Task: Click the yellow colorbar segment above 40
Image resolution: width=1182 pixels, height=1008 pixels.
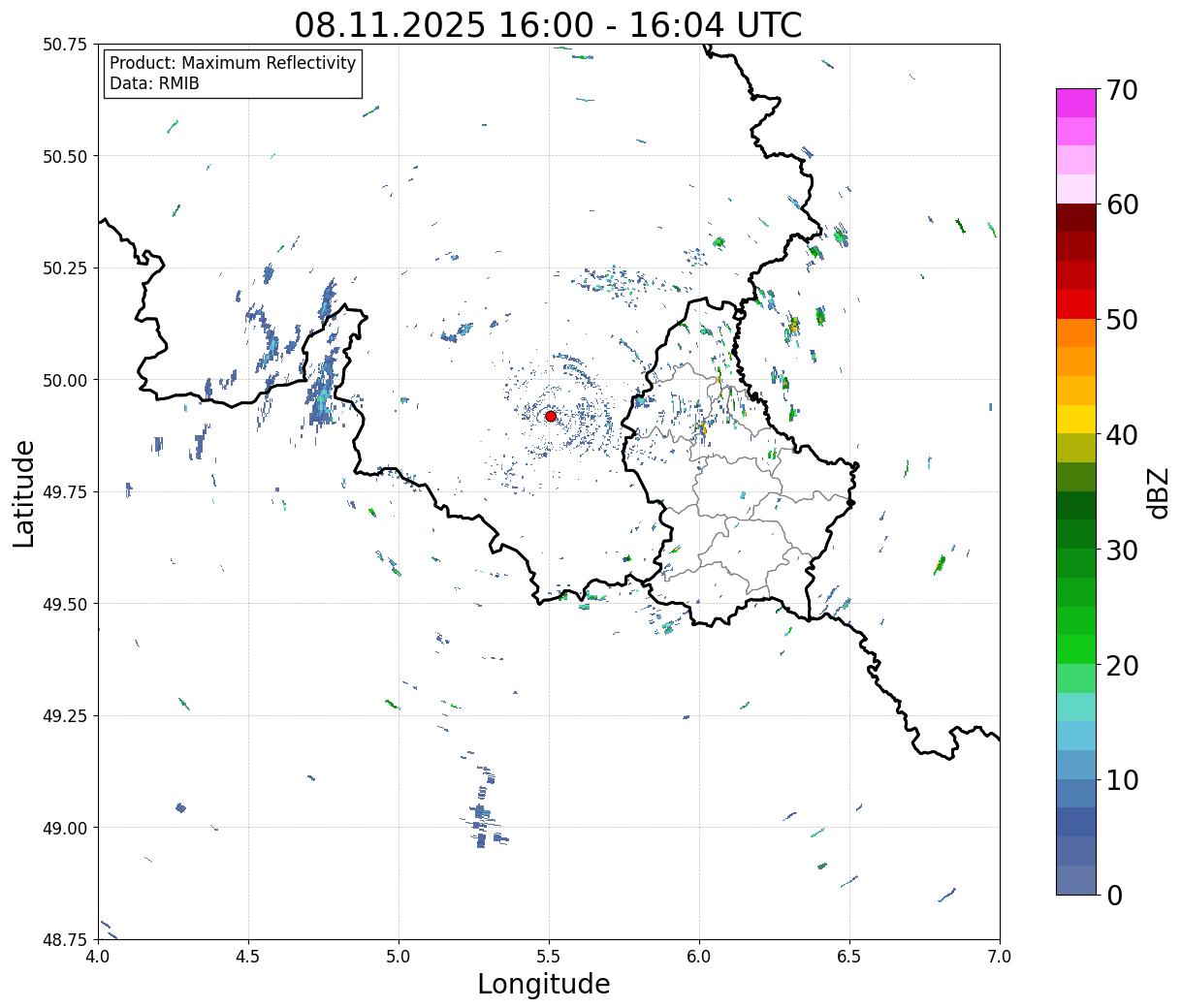Action: pos(1076,419)
